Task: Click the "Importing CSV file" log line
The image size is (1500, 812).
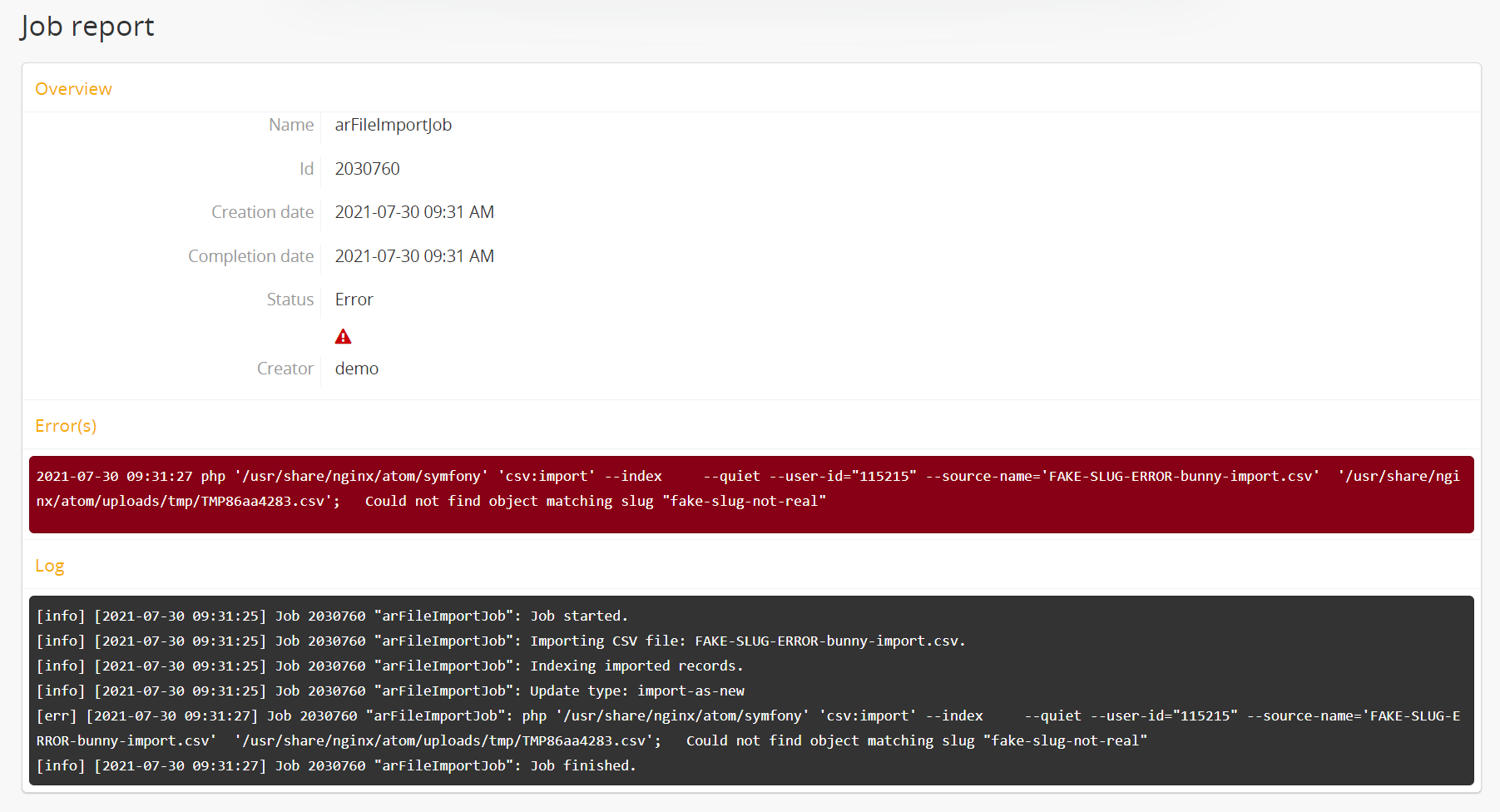Action: coord(500,641)
